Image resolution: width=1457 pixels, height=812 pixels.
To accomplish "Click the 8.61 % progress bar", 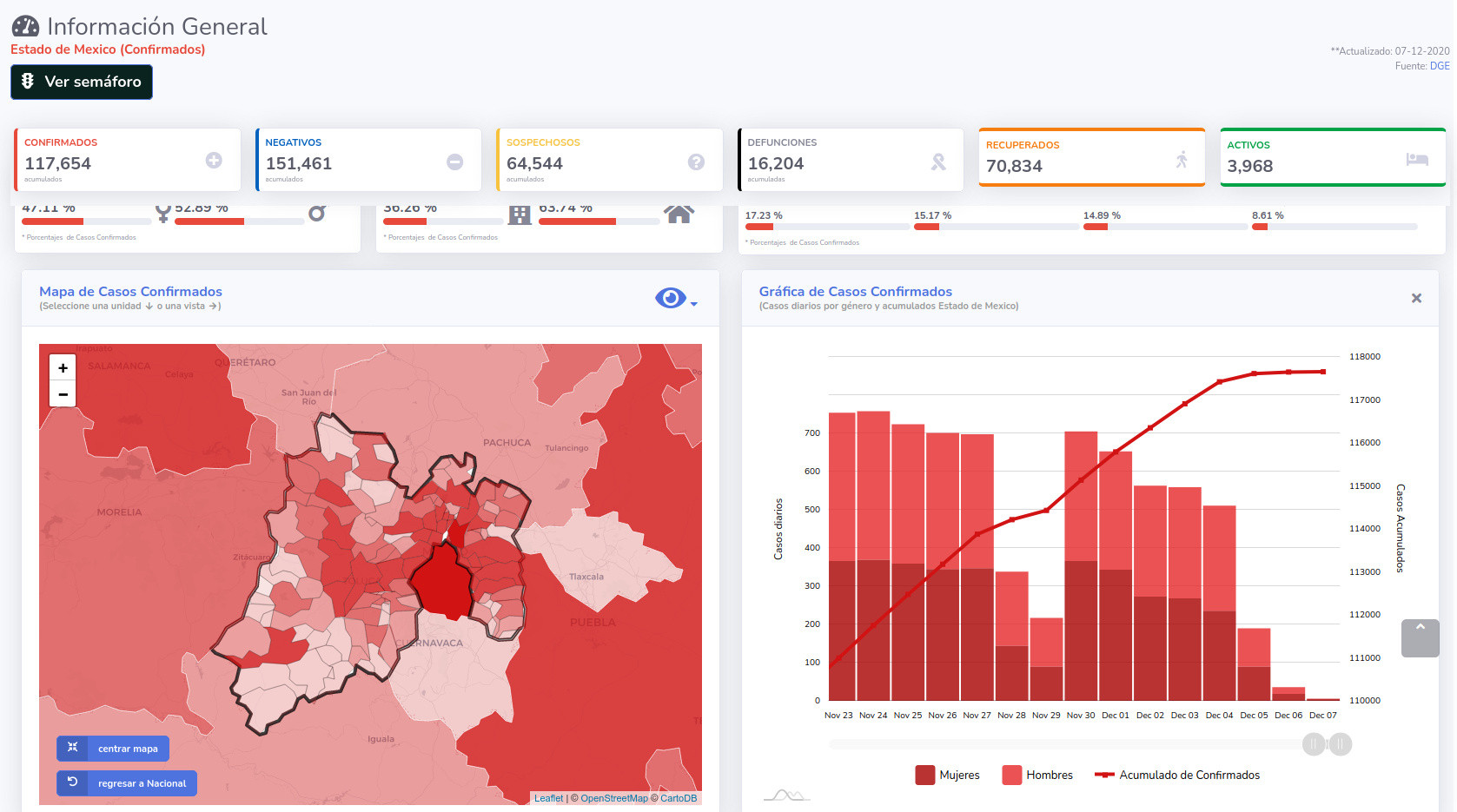I will pos(1334,227).
